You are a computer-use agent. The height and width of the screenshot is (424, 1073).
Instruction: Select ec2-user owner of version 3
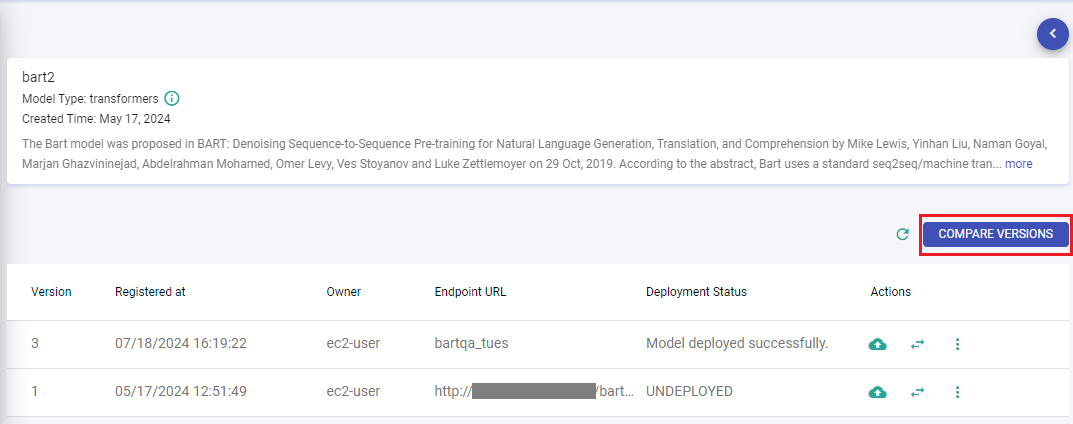353,343
